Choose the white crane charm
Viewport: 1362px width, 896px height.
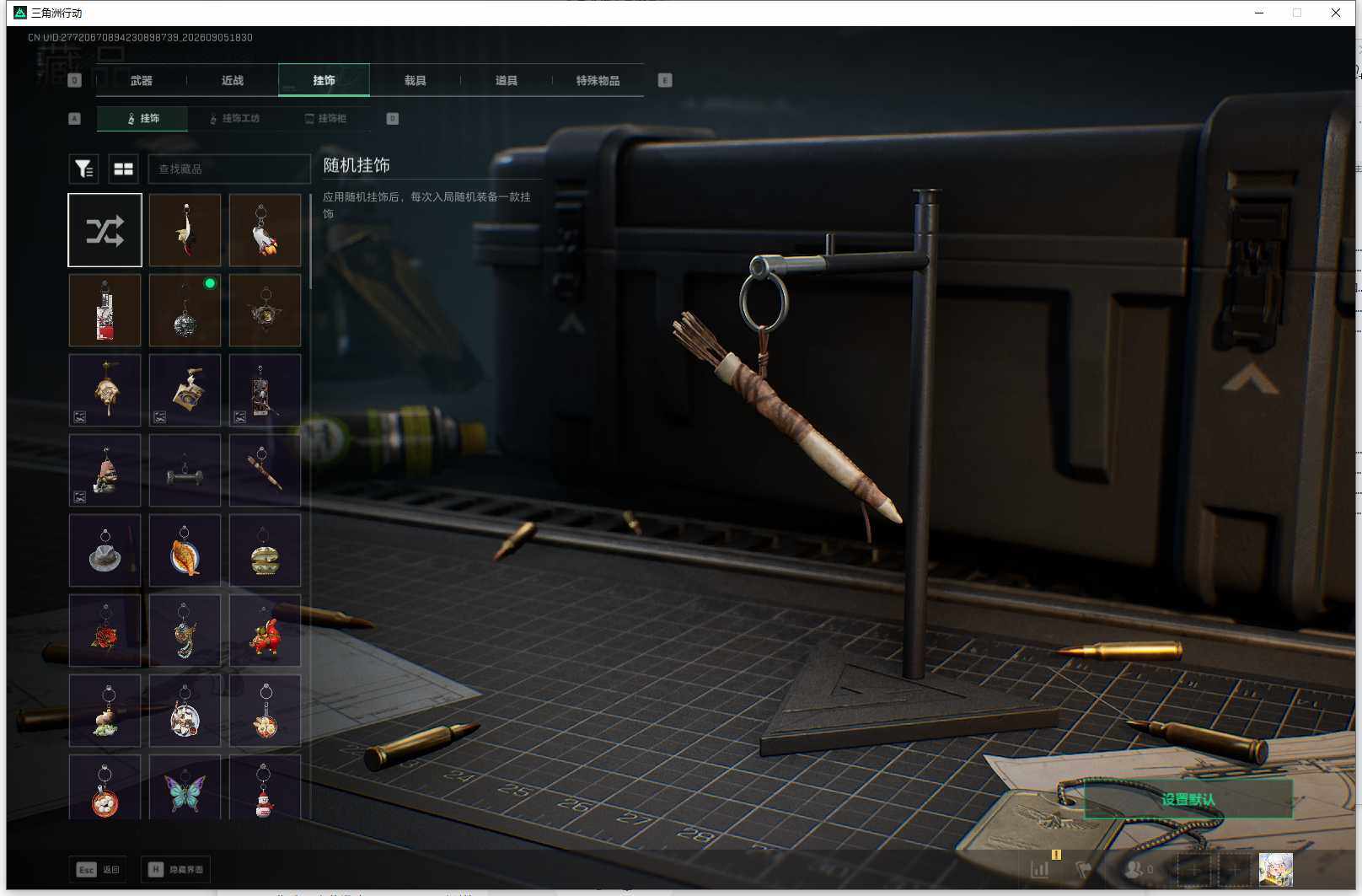(185, 230)
